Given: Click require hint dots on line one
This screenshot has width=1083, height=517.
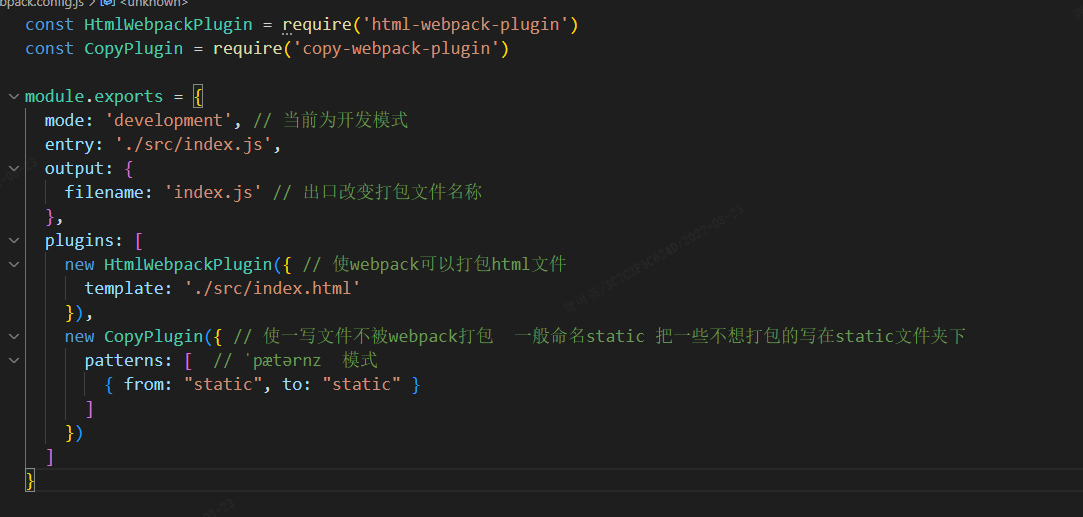Looking at the screenshot, I should [x=288, y=33].
